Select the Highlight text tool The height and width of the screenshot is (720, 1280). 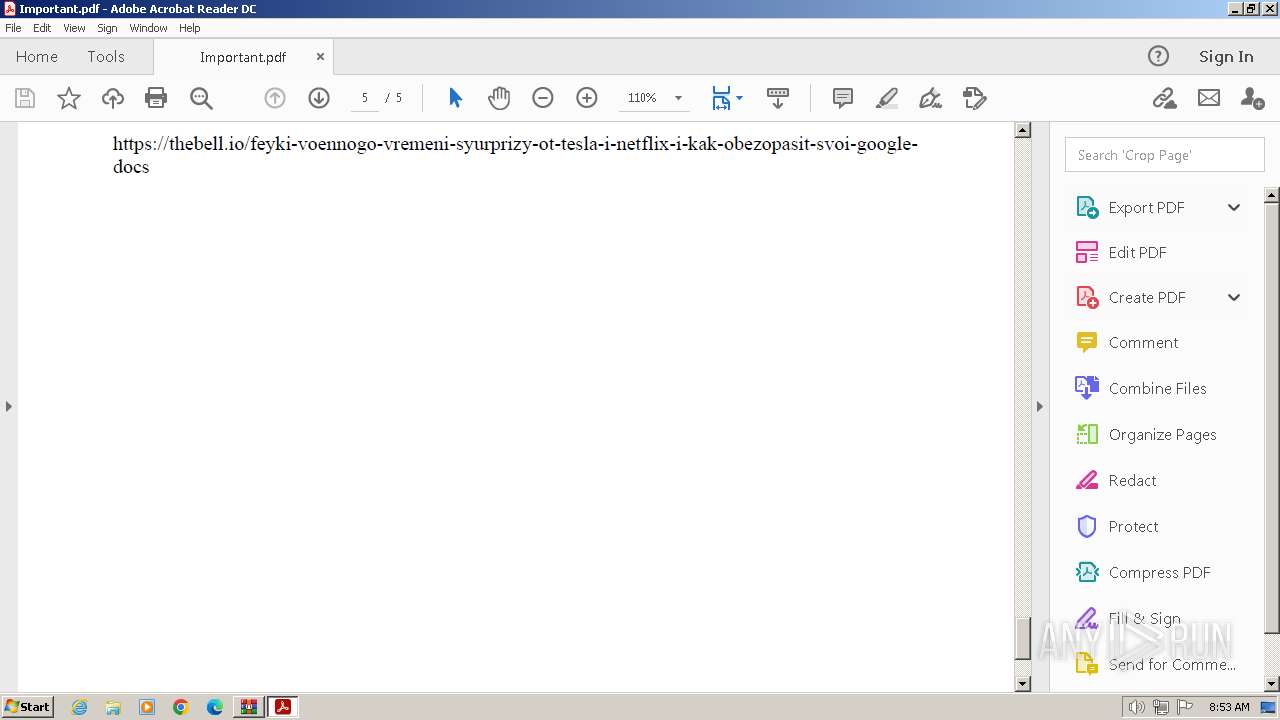coord(887,98)
